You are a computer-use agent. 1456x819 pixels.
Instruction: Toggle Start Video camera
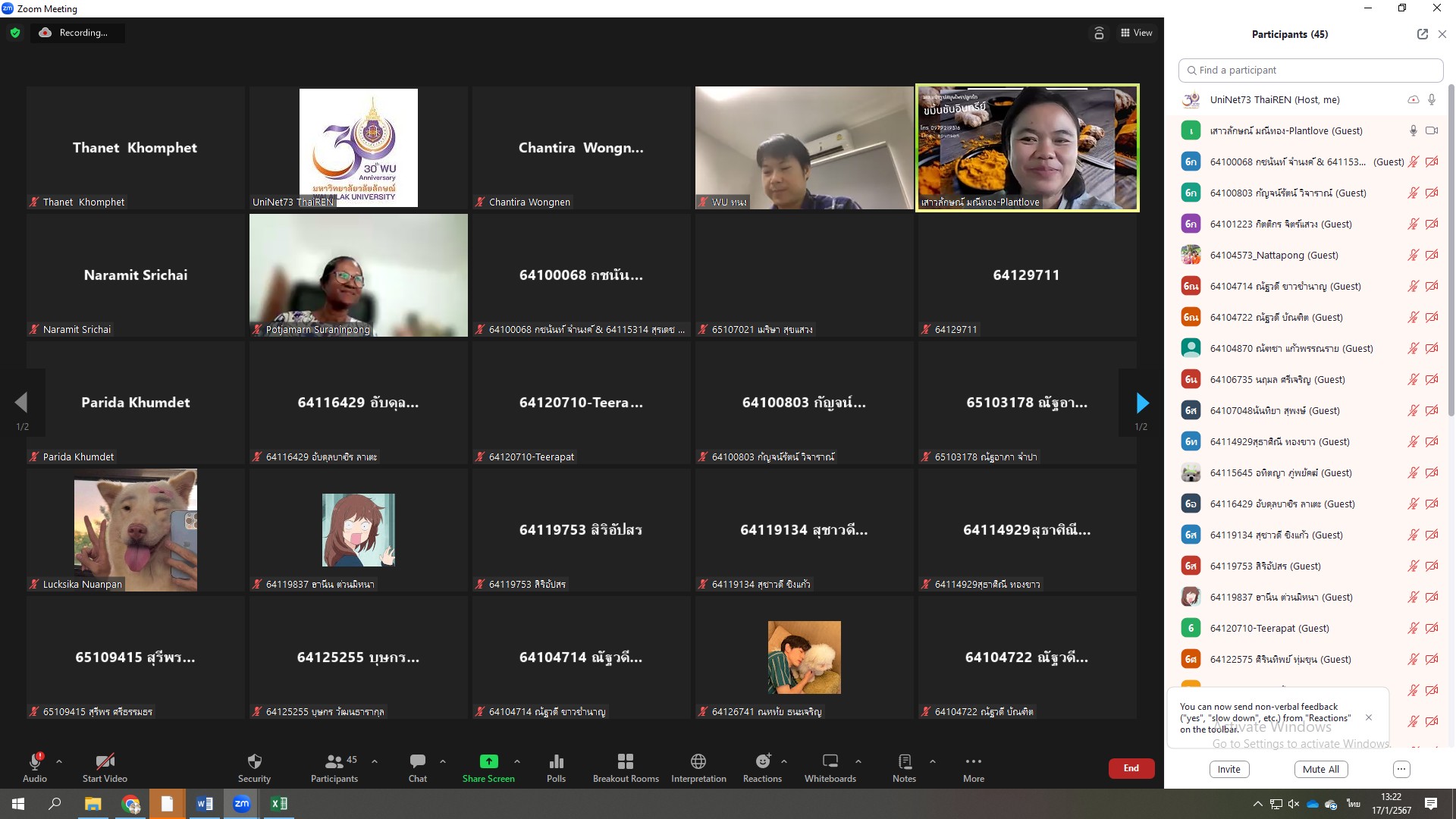point(105,761)
